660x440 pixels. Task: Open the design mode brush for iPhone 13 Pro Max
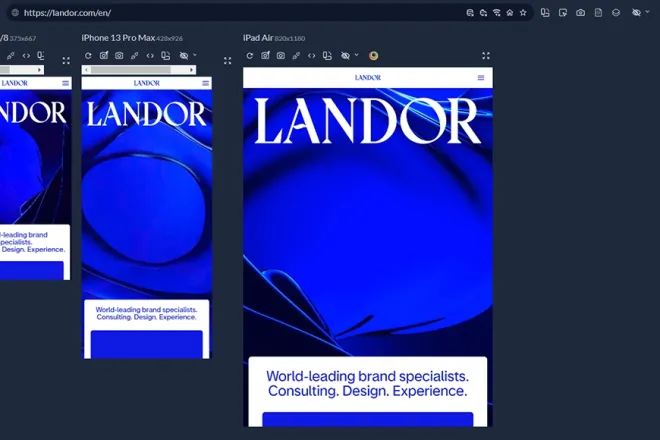pos(135,56)
